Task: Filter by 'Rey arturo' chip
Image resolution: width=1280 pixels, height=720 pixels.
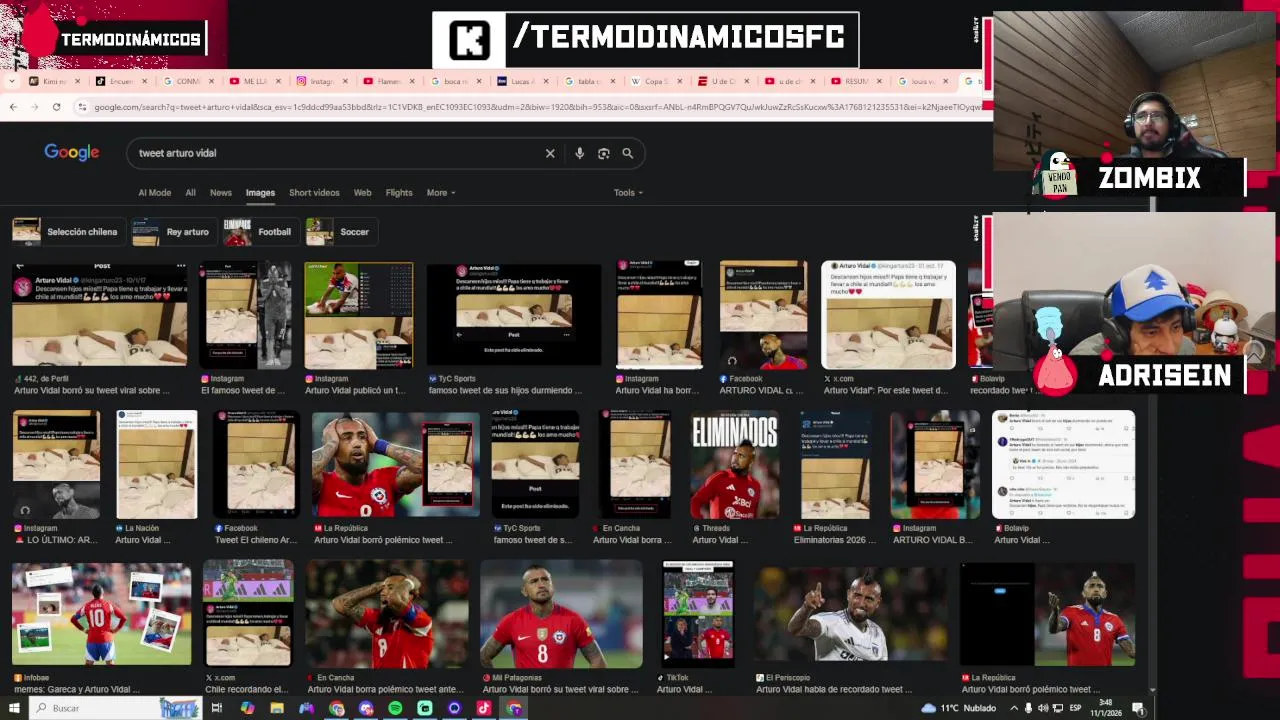Action: tap(172, 232)
